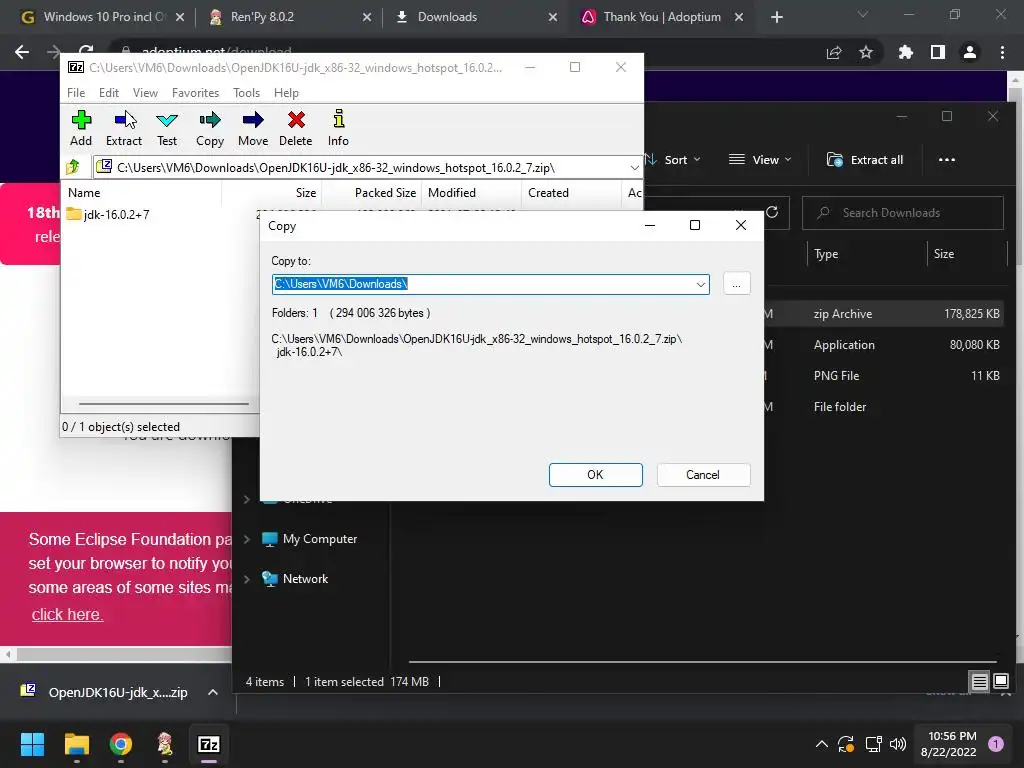Viewport: 1024px width, 768px height.
Task: Switch Explorer to large thumbnails view icon
Action: coord(1001,682)
